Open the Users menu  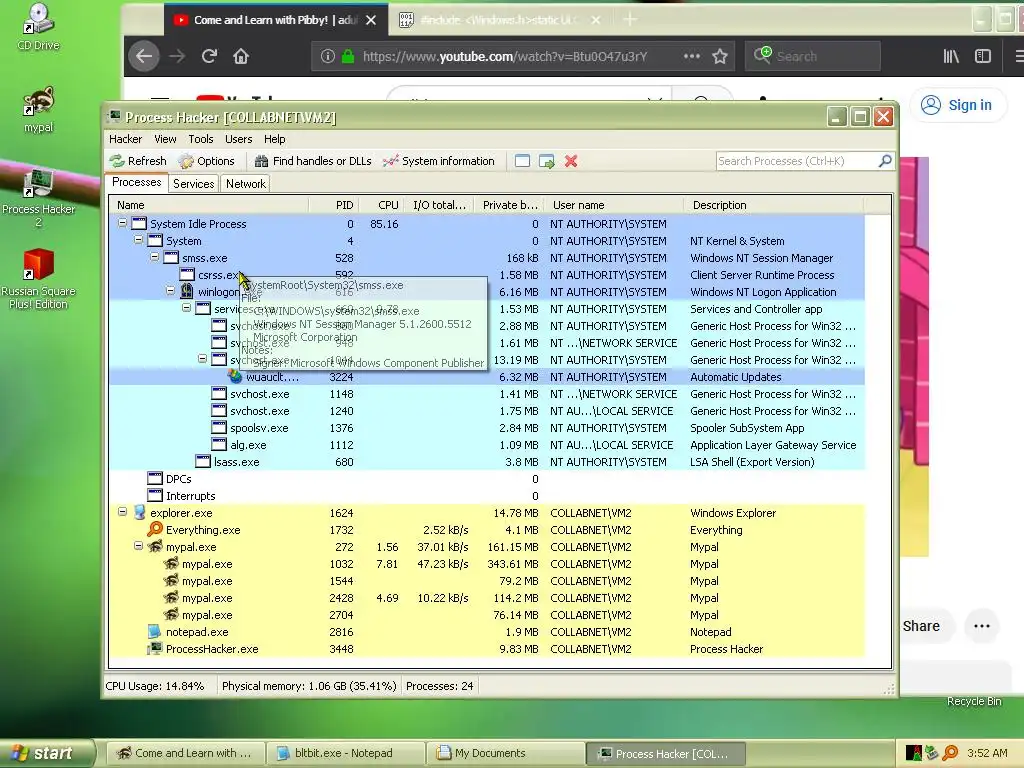point(238,139)
